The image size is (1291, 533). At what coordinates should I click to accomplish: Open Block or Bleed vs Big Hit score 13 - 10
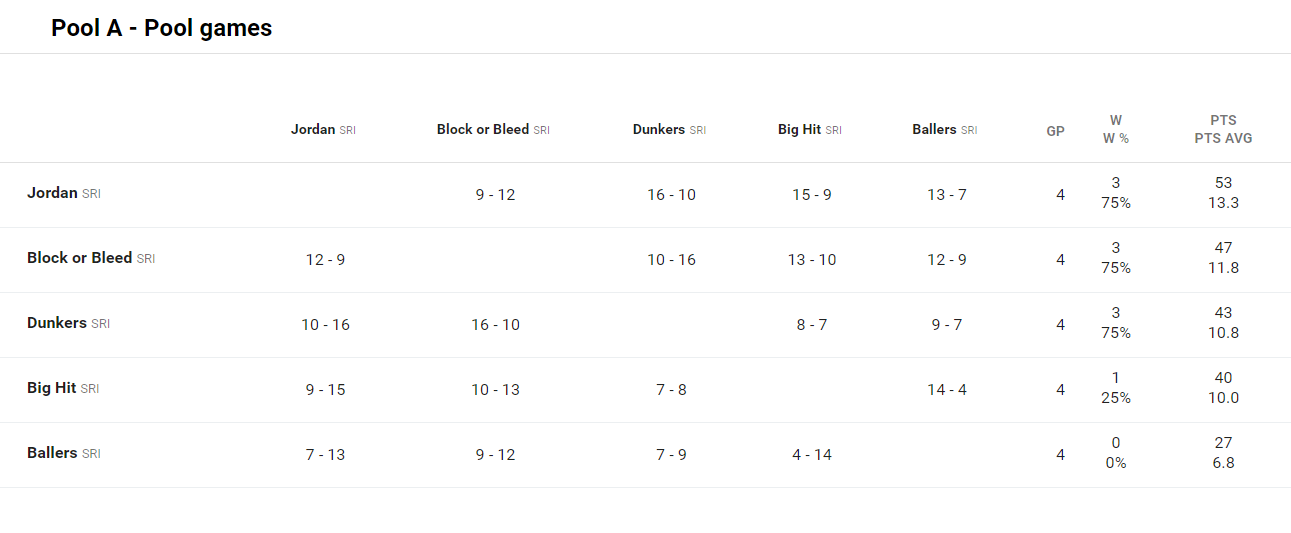click(x=812, y=260)
